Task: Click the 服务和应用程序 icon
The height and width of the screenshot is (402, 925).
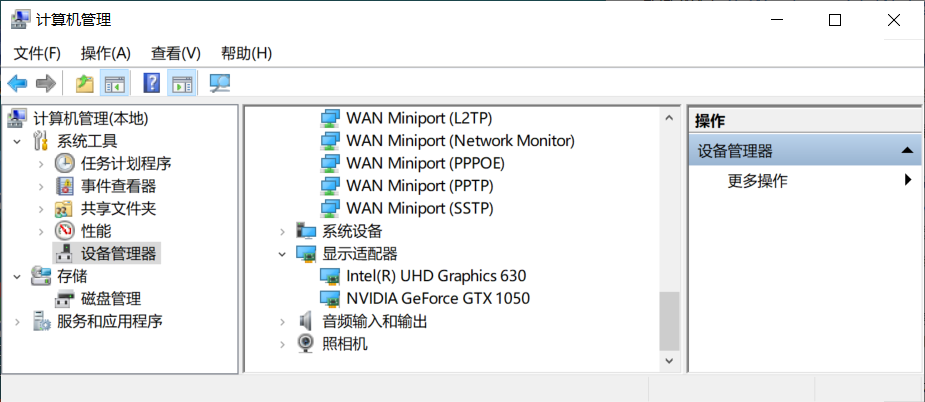Action: 41,322
